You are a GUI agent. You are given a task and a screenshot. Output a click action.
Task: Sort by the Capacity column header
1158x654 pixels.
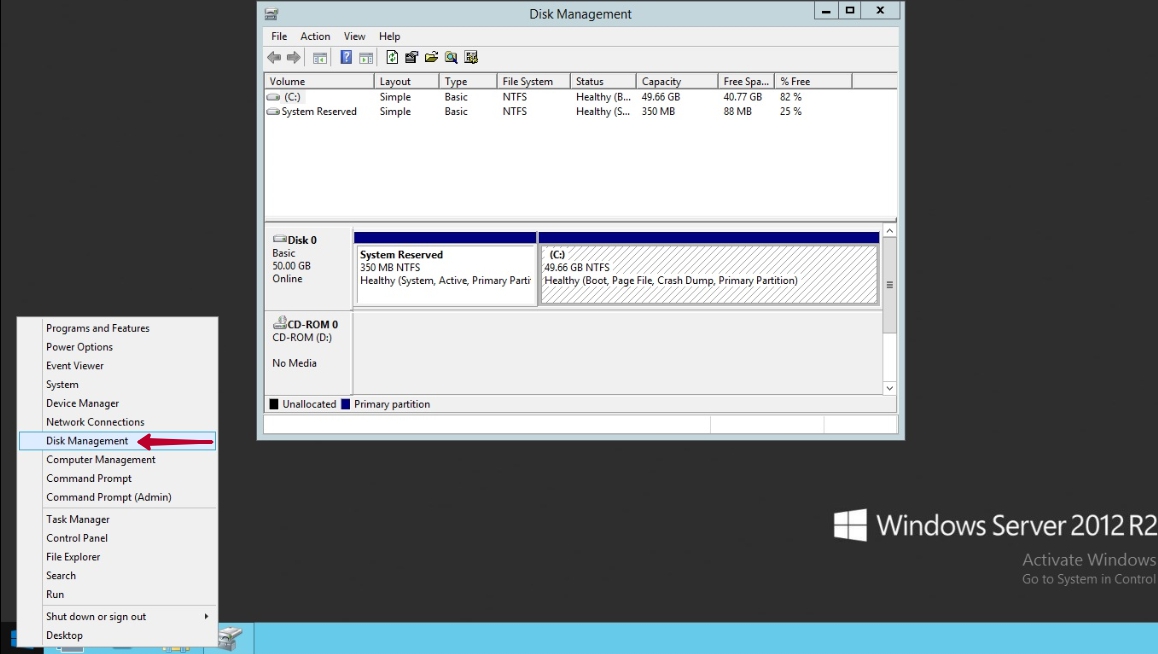(x=661, y=81)
